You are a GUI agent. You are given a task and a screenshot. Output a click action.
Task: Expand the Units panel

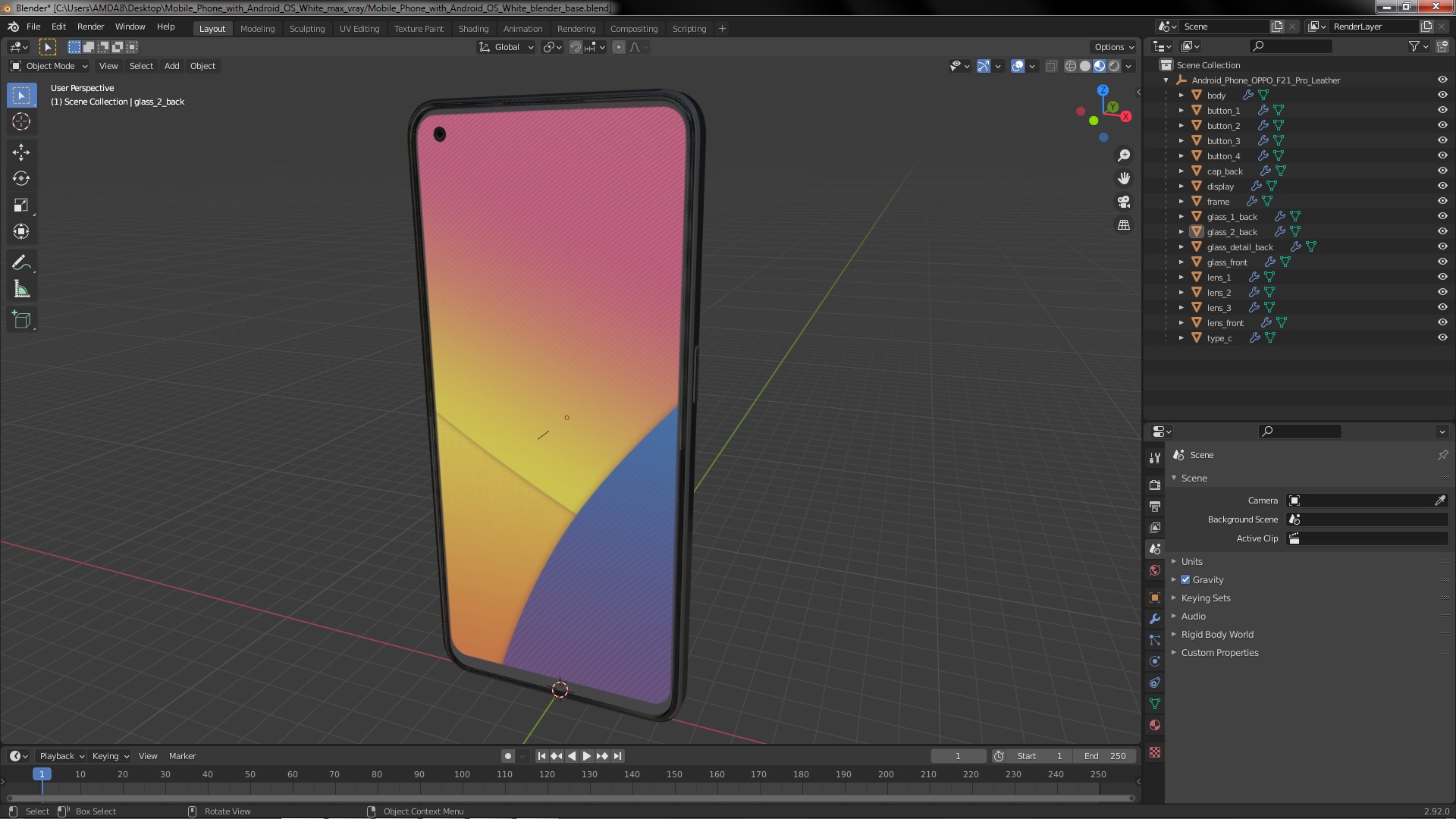1191,561
